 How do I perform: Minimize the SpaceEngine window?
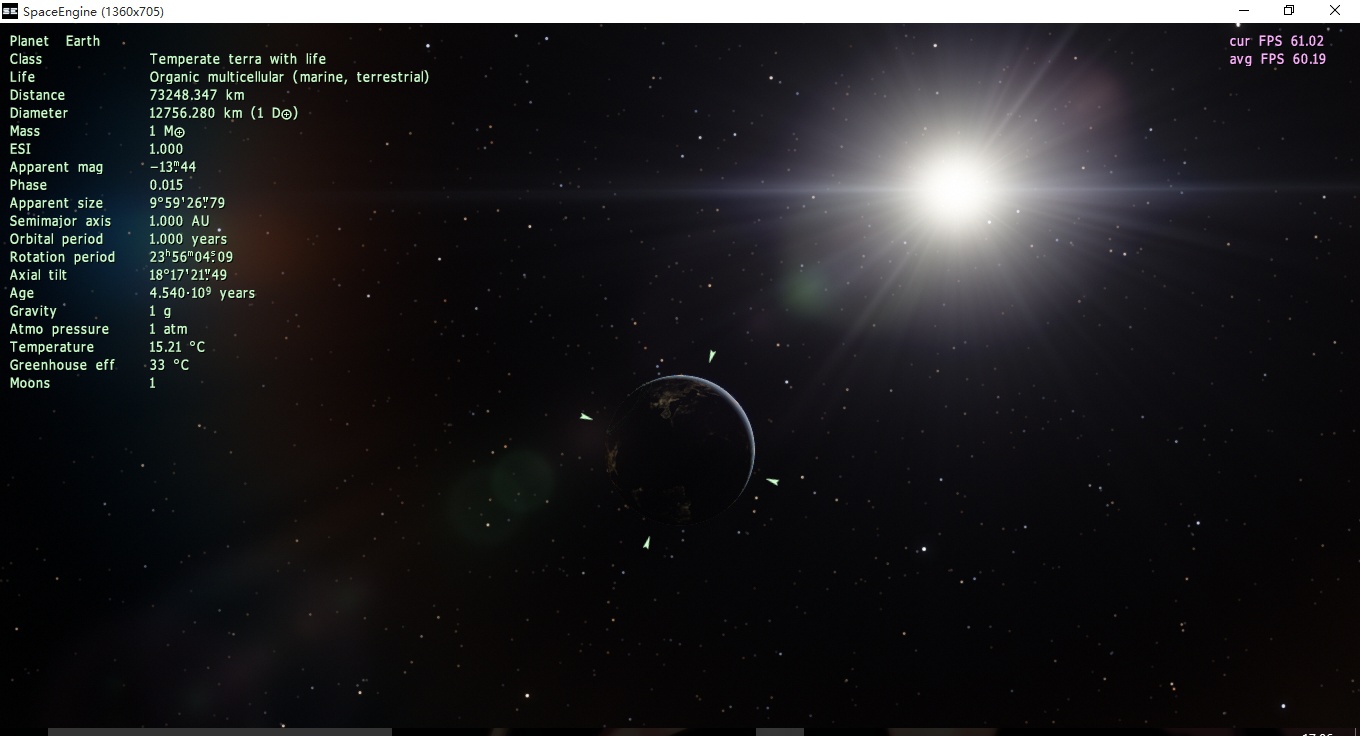(x=1244, y=11)
